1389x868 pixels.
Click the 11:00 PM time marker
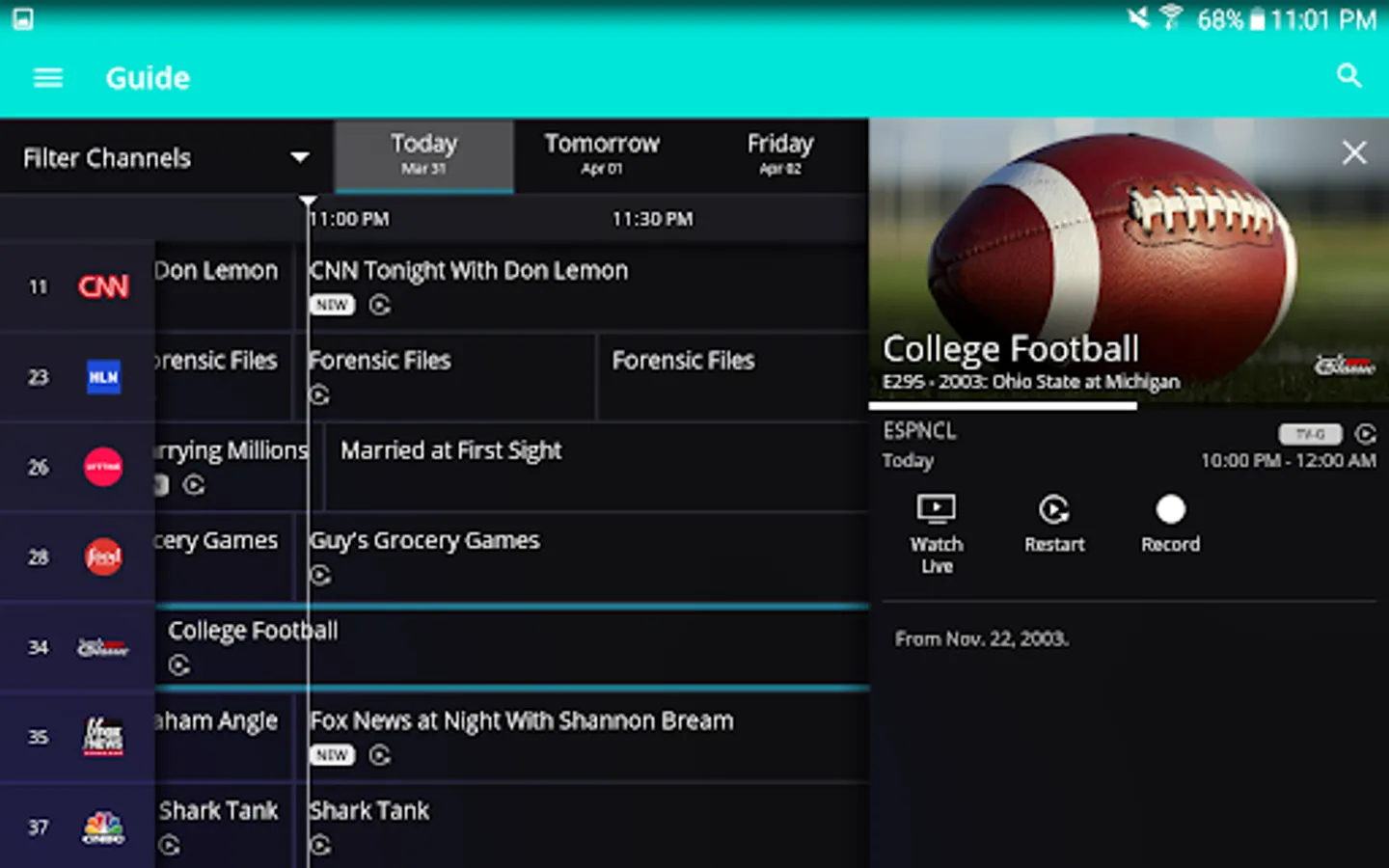click(349, 219)
